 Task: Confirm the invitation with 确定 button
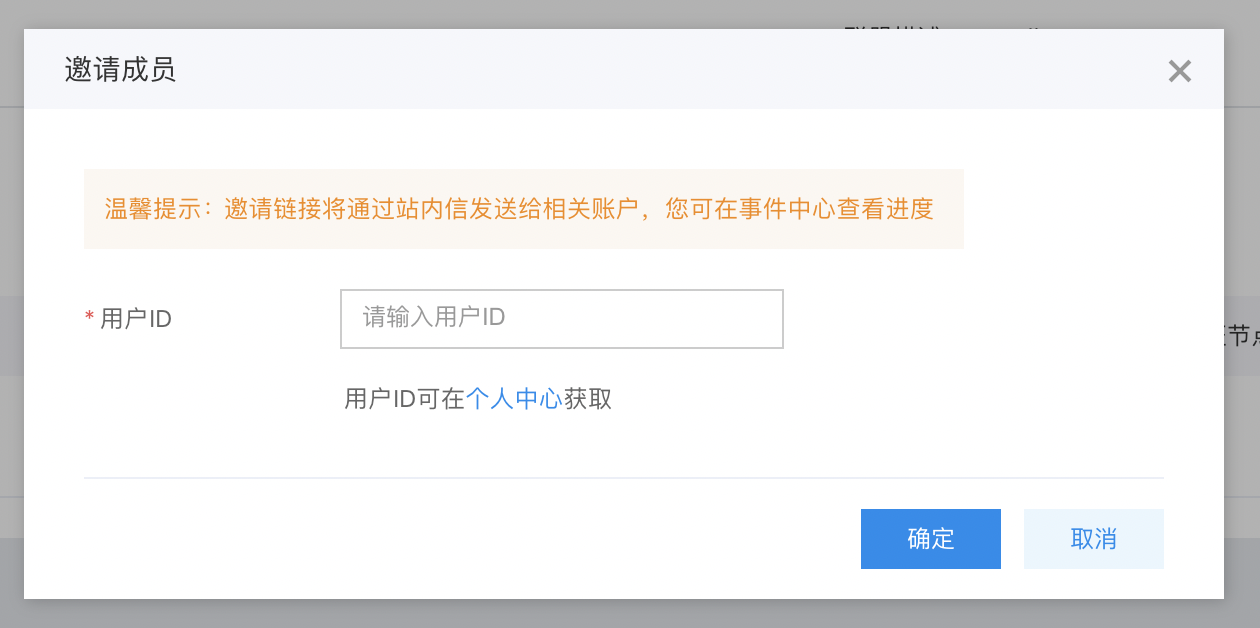(x=931, y=539)
